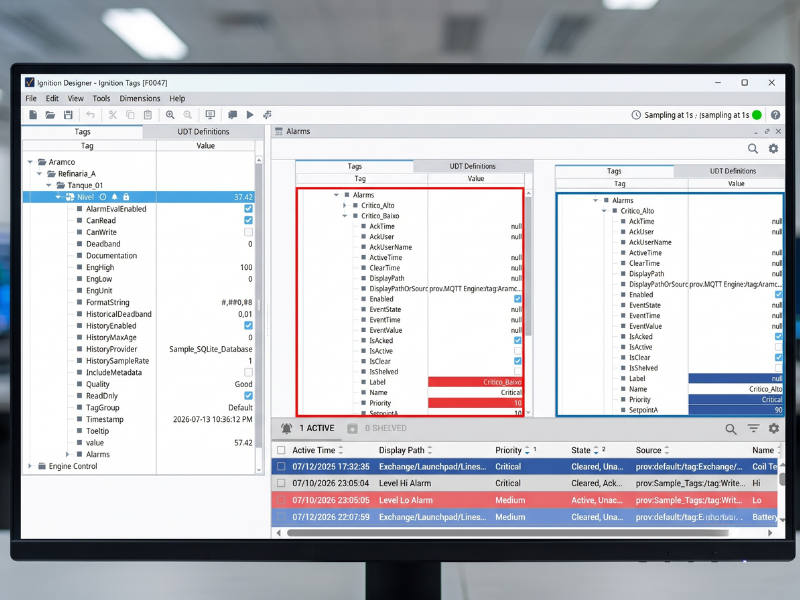
Task: Open the Tools menu
Action: click(101, 98)
